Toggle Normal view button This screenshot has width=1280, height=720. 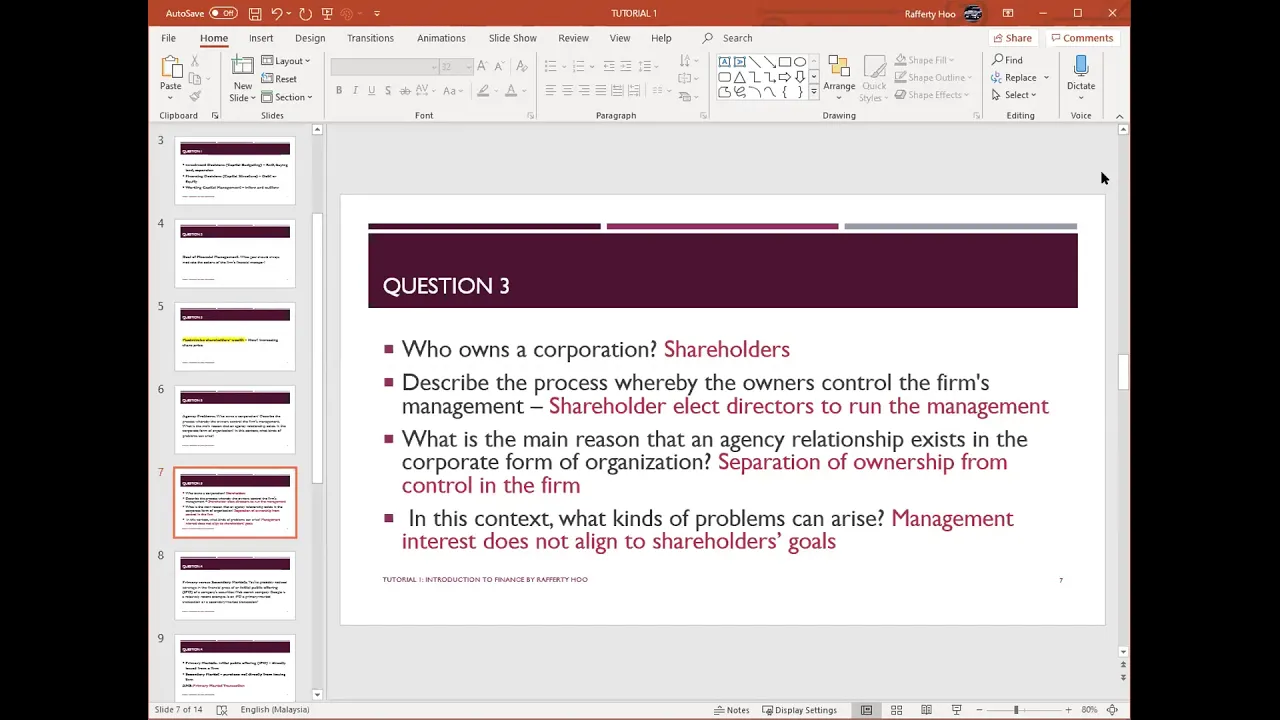point(866,710)
